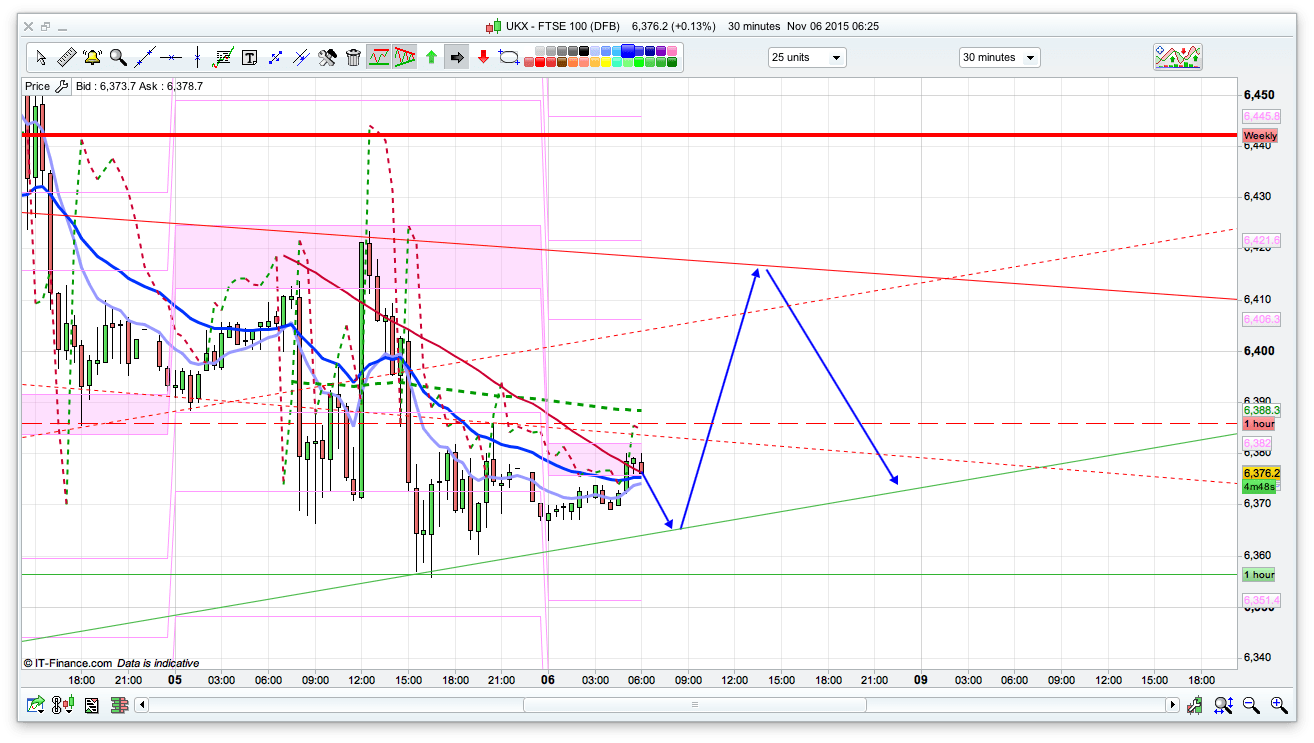This screenshot has width=1314, height=743.
Task: Open the hammer and wrench tools icon
Action: (327, 57)
